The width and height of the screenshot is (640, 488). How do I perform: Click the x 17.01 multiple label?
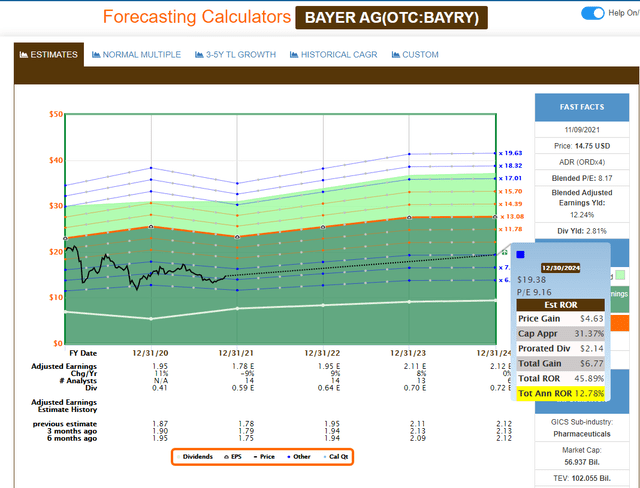(510, 178)
